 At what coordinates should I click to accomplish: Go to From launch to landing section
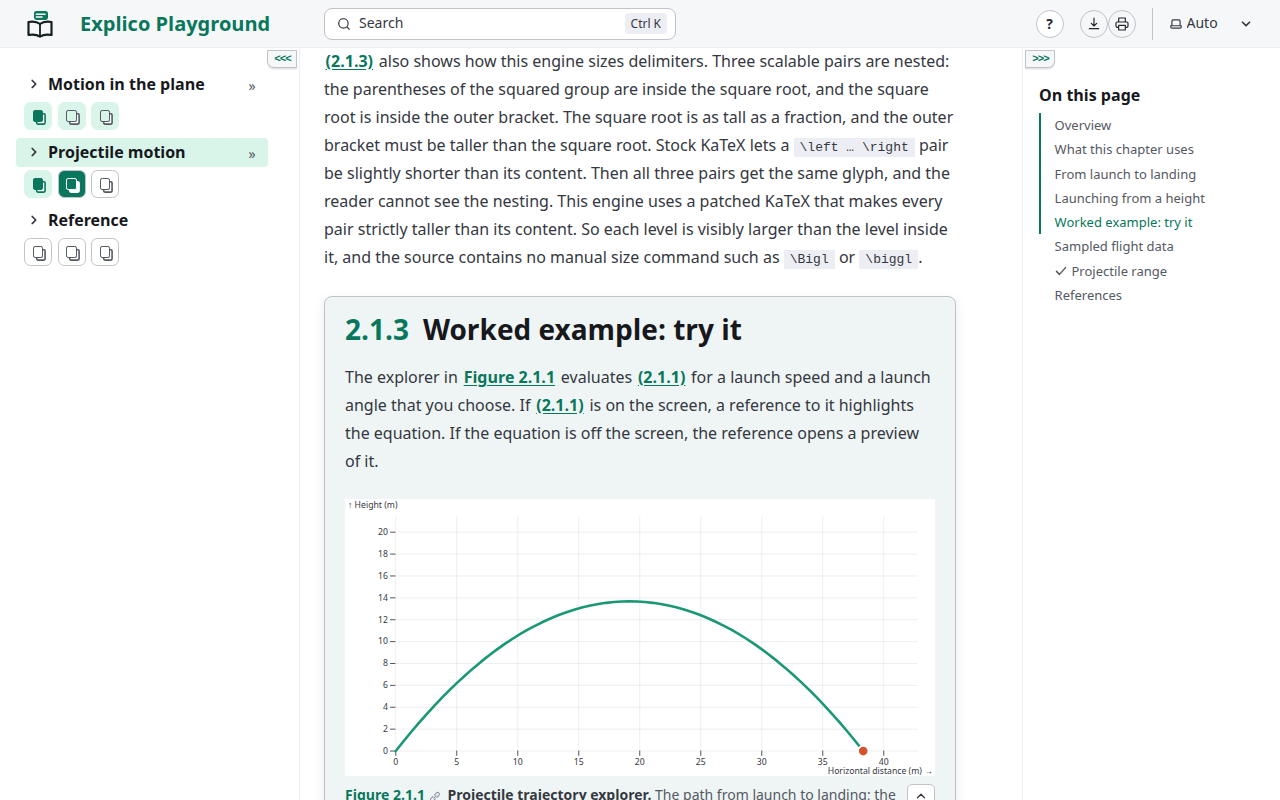pyautogui.click(x=1125, y=174)
